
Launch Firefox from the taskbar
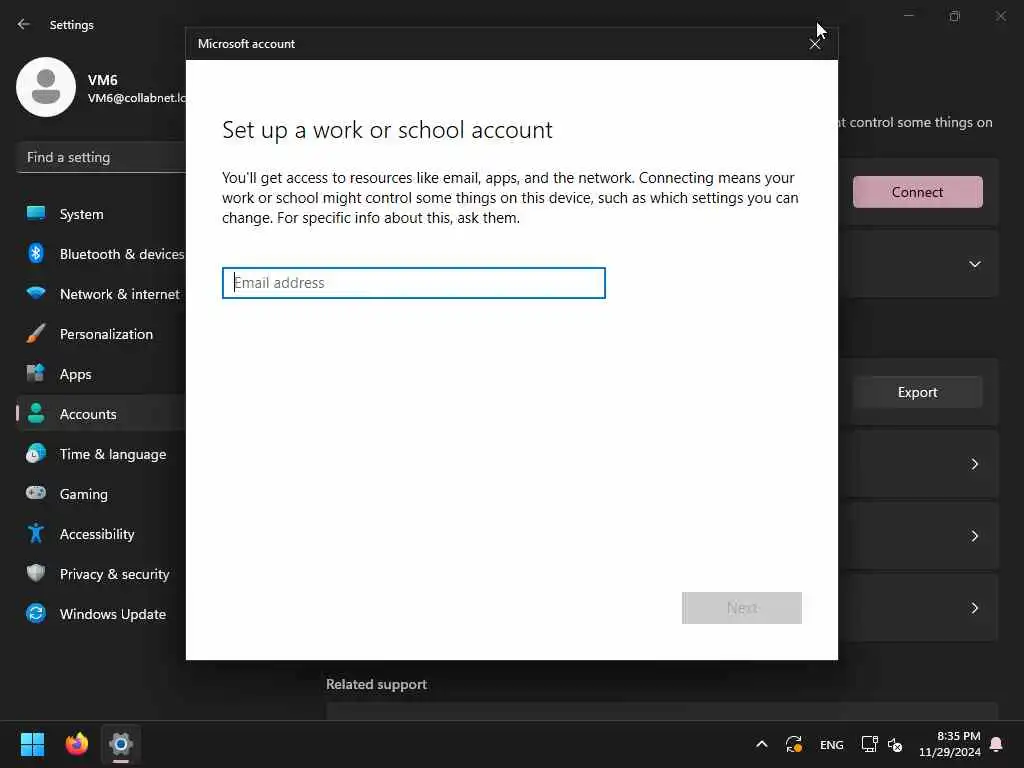[x=76, y=744]
